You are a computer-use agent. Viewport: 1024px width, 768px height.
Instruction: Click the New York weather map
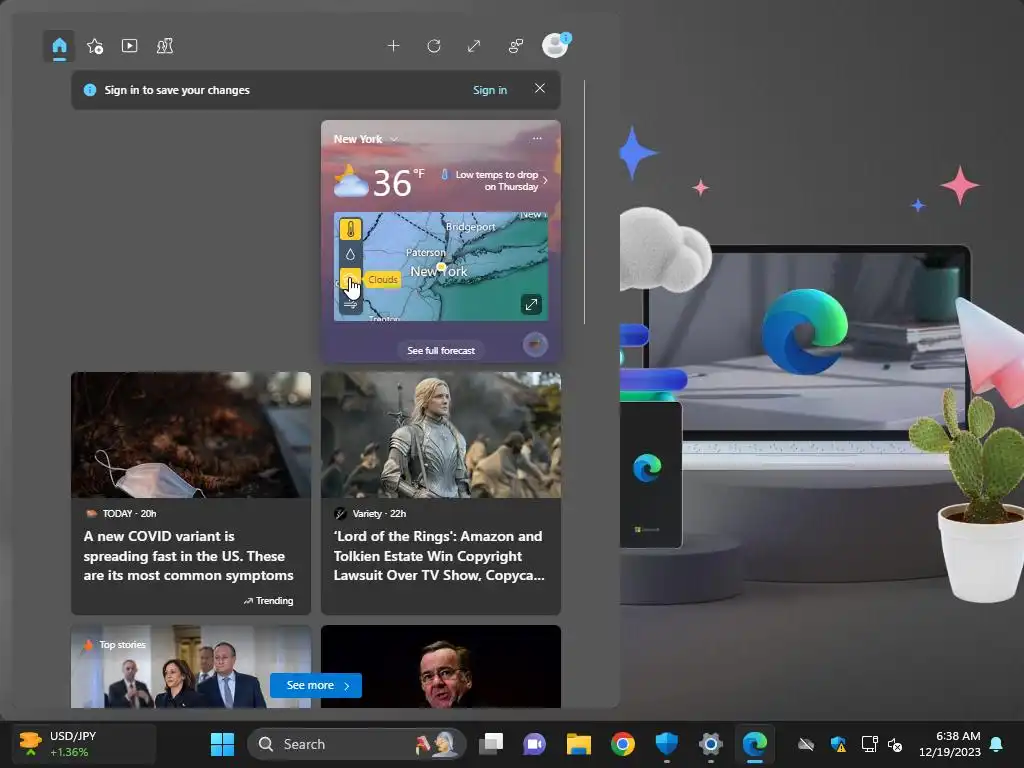pyautogui.click(x=441, y=266)
